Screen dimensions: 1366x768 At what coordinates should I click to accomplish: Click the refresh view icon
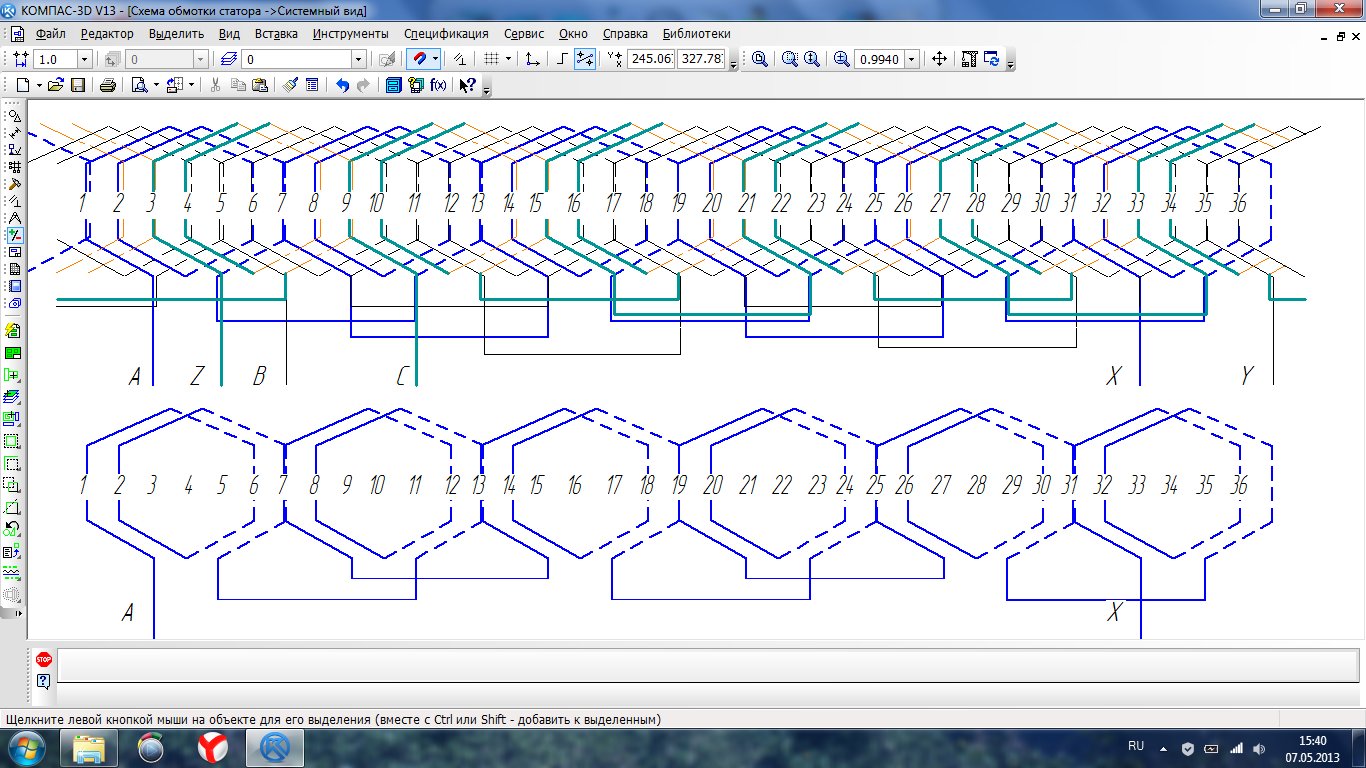click(992, 59)
